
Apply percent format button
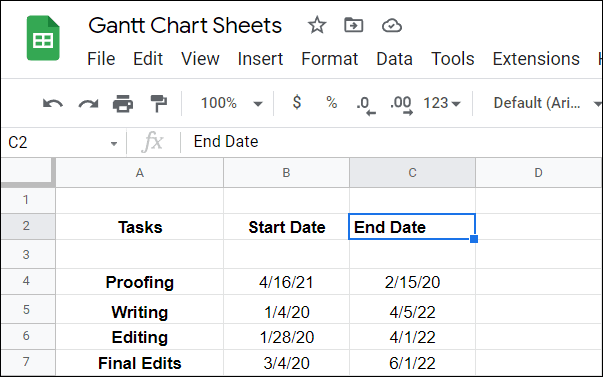(x=331, y=103)
